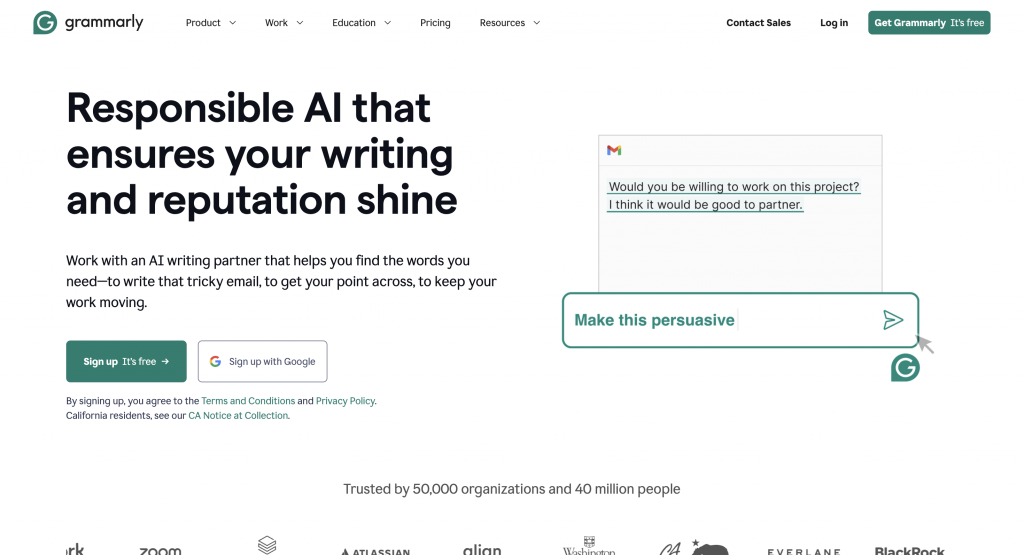Expand the Education navigation menu
The image size is (1024, 555).
(361, 23)
